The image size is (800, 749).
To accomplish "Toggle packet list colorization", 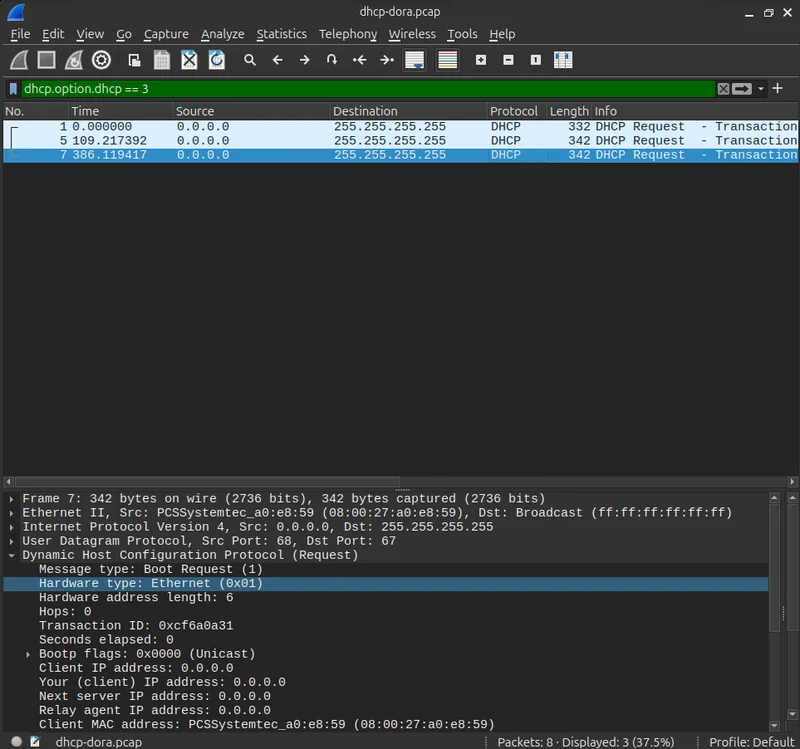I will (x=447, y=60).
